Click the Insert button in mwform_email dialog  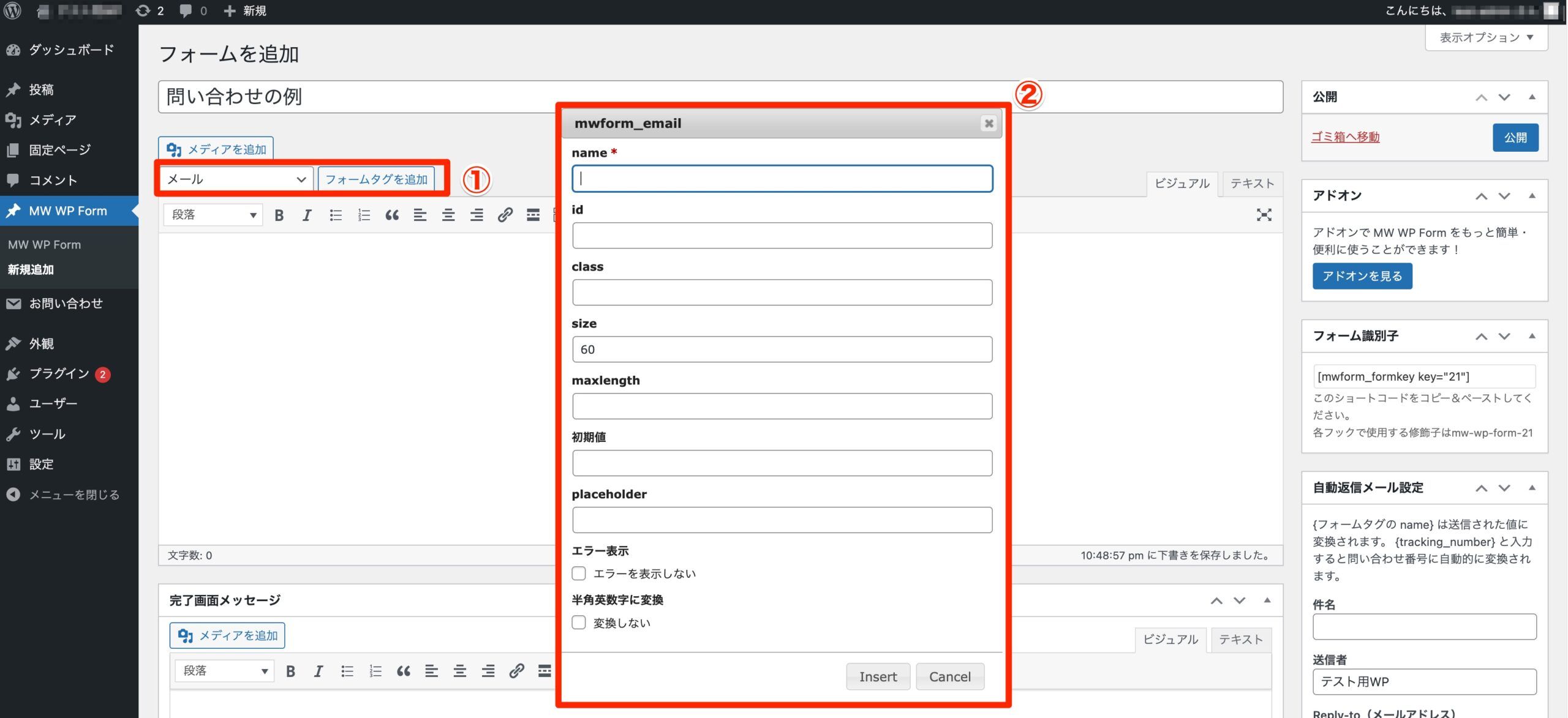pyautogui.click(x=878, y=676)
